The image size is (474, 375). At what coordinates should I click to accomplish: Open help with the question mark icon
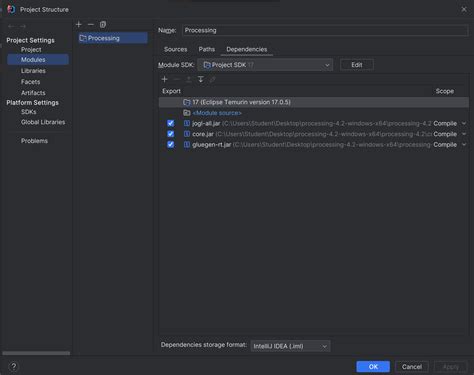click(13, 367)
